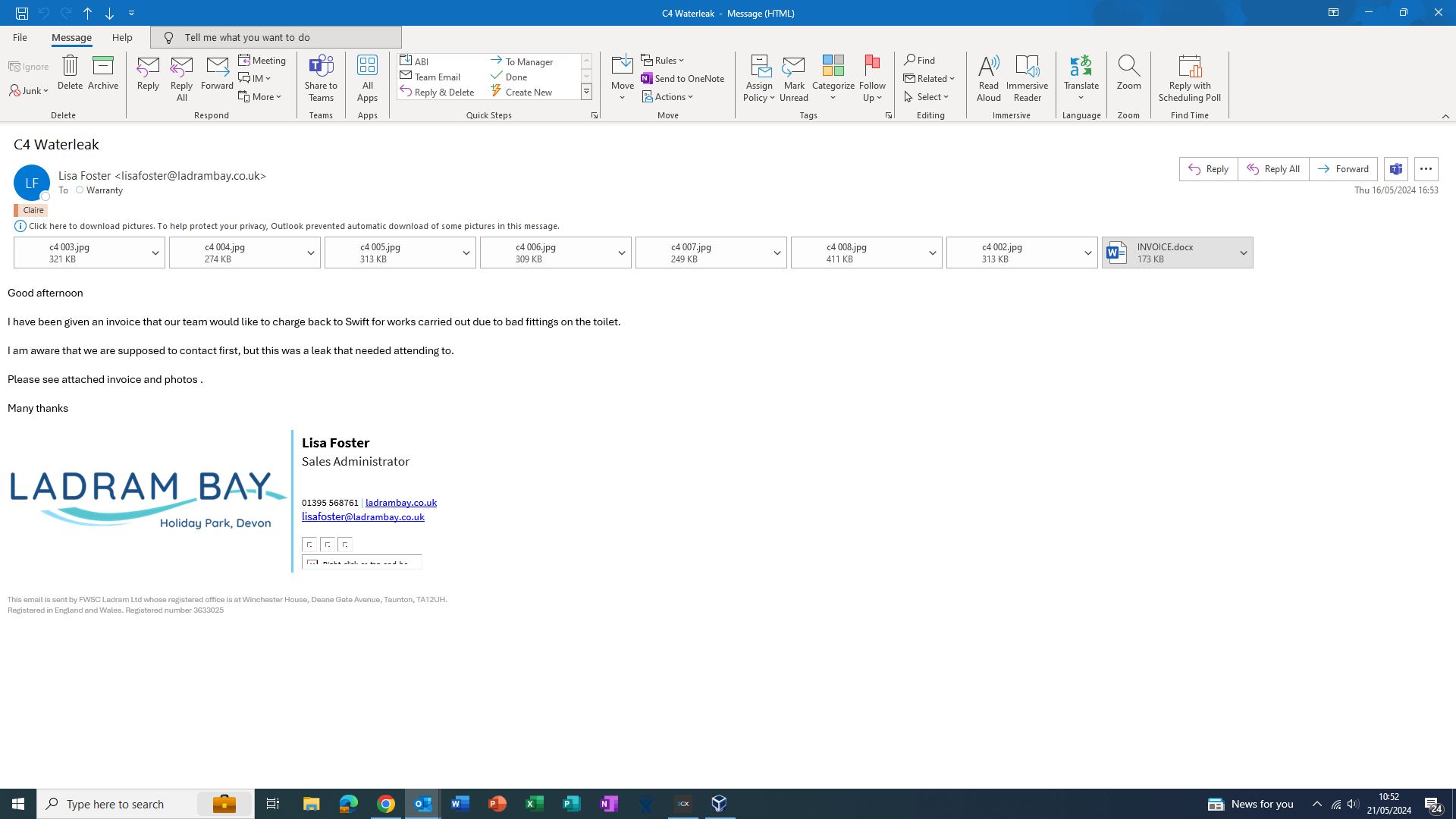
Task: Open Excel from the taskbar
Action: tap(534, 804)
